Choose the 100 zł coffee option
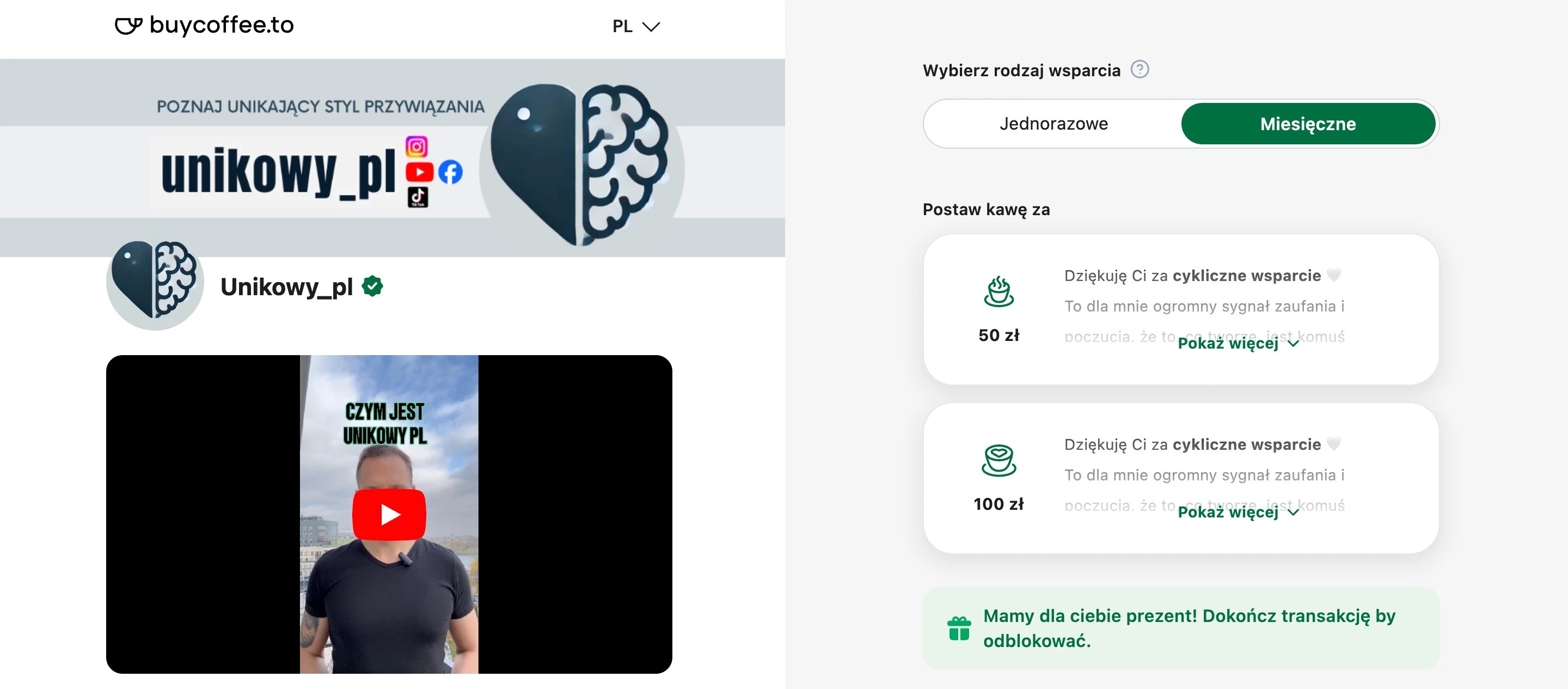 pyautogui.click(x=1181, y=478)
